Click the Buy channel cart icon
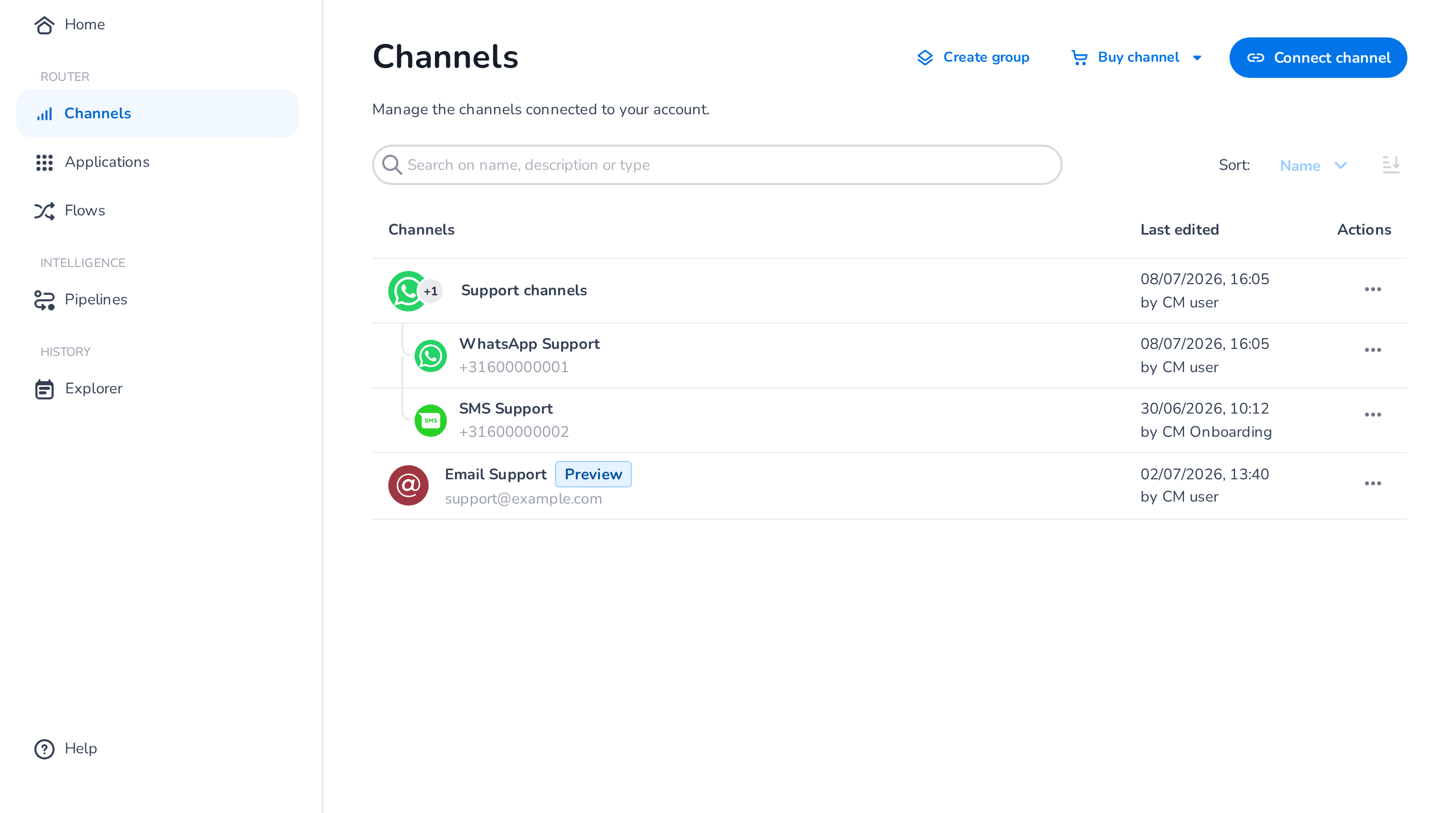 click(1079, 58)
